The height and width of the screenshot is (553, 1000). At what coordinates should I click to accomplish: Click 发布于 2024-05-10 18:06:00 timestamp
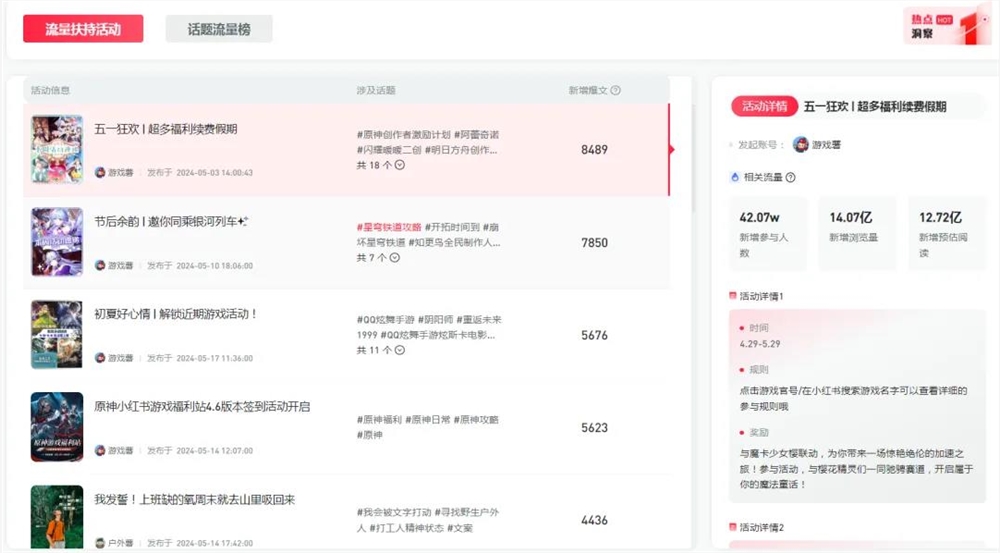tap(200, 265)
